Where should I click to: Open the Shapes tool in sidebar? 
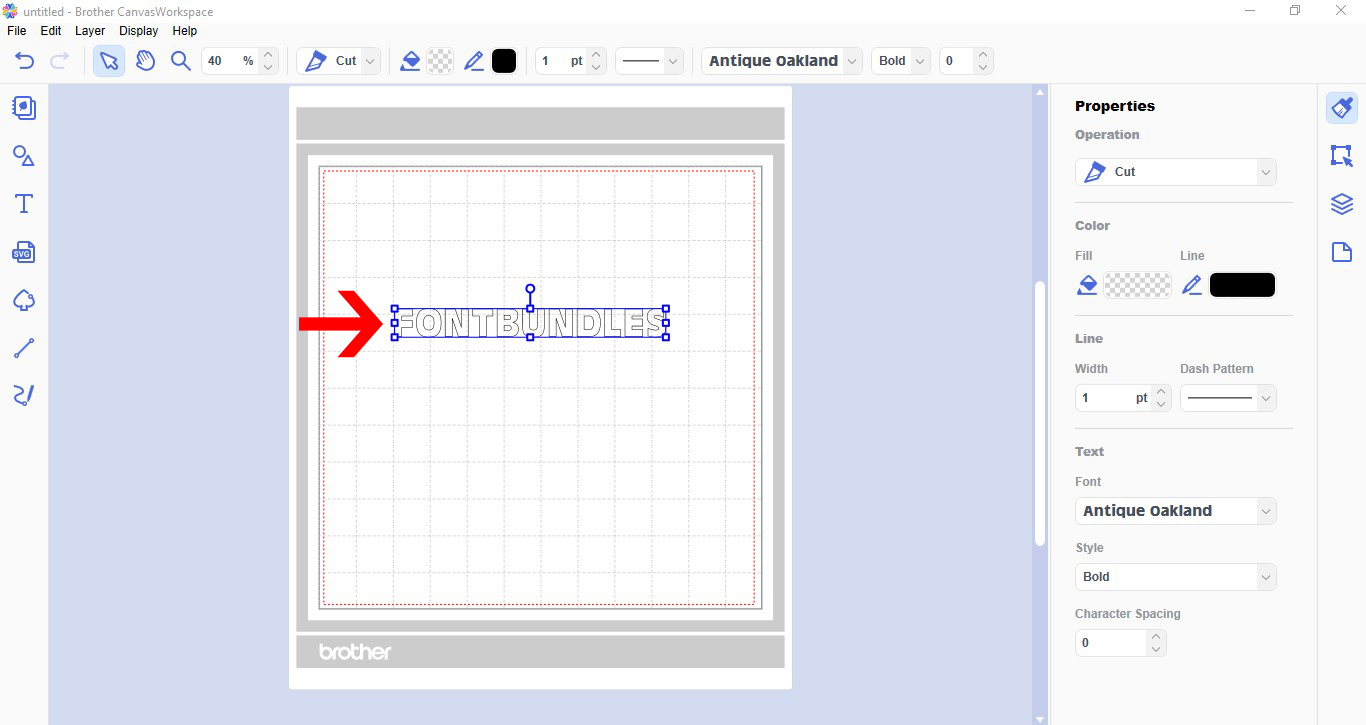click(x=24, y=156)
